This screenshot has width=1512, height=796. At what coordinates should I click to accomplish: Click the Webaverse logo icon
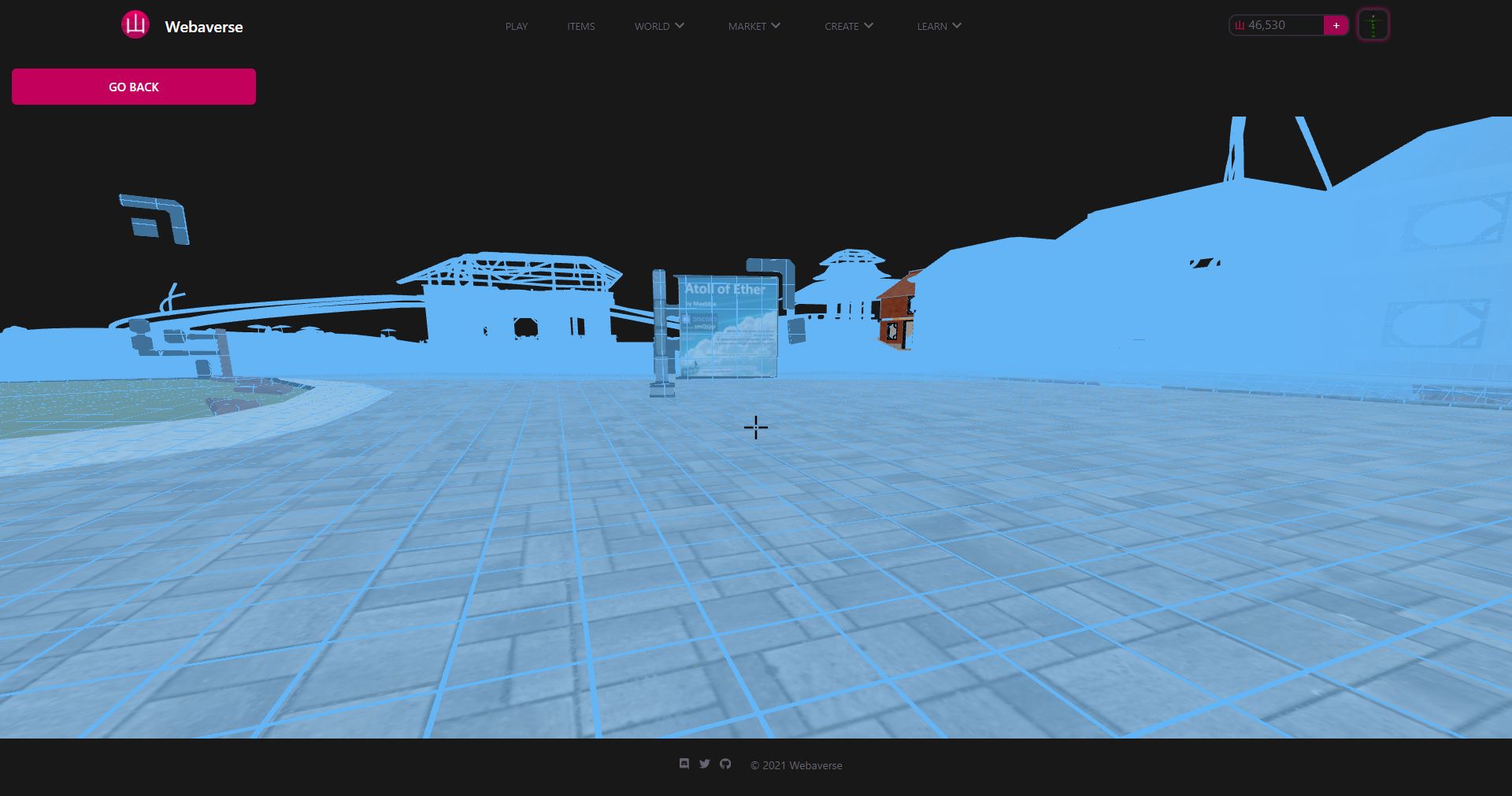pos(135,25)
